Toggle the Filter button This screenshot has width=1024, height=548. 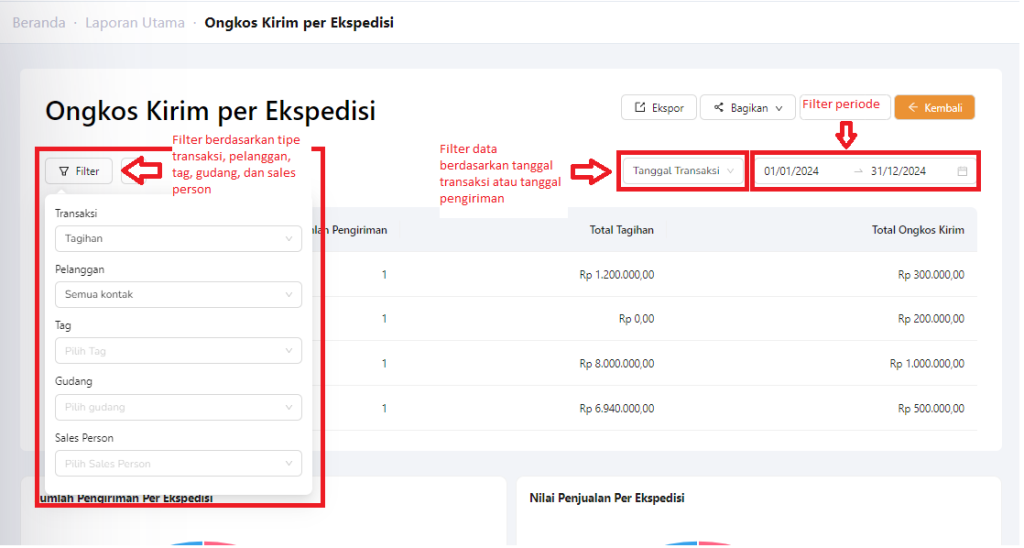tap(79, 172)
